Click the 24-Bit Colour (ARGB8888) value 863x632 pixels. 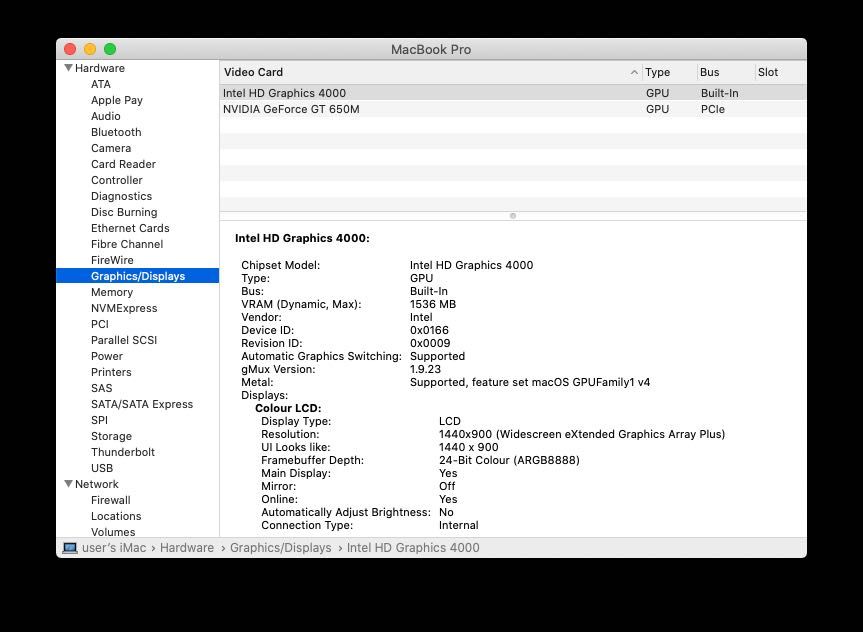pos(509,460)
